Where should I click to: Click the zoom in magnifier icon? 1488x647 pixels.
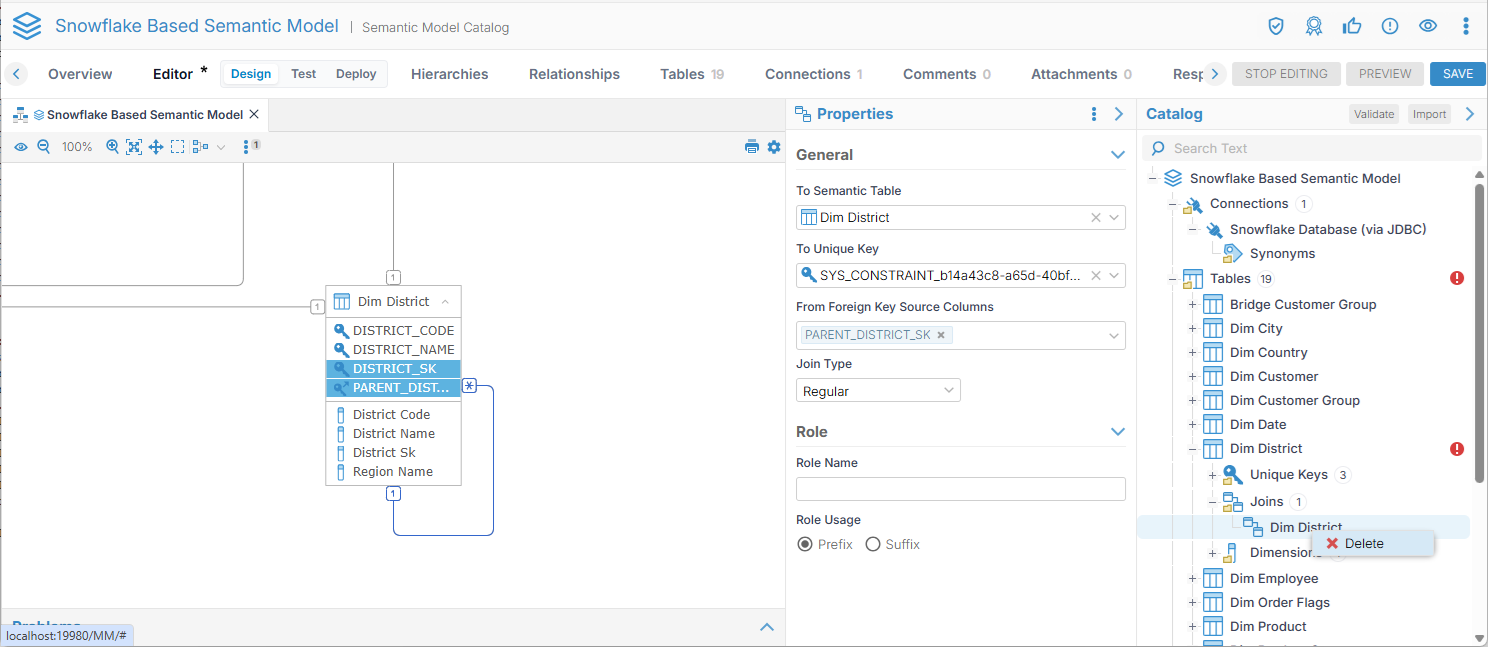click(x=112, y=147)
